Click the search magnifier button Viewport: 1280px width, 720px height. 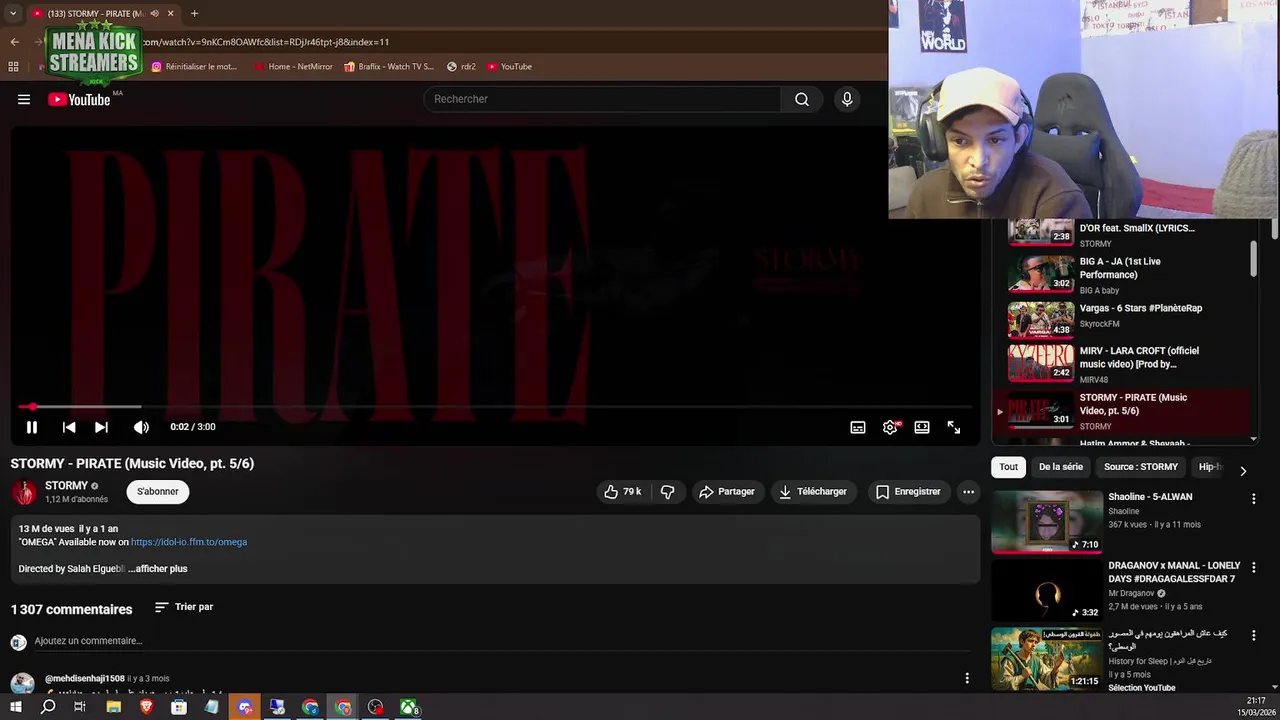pyautogui.click(x=802, y=99)
